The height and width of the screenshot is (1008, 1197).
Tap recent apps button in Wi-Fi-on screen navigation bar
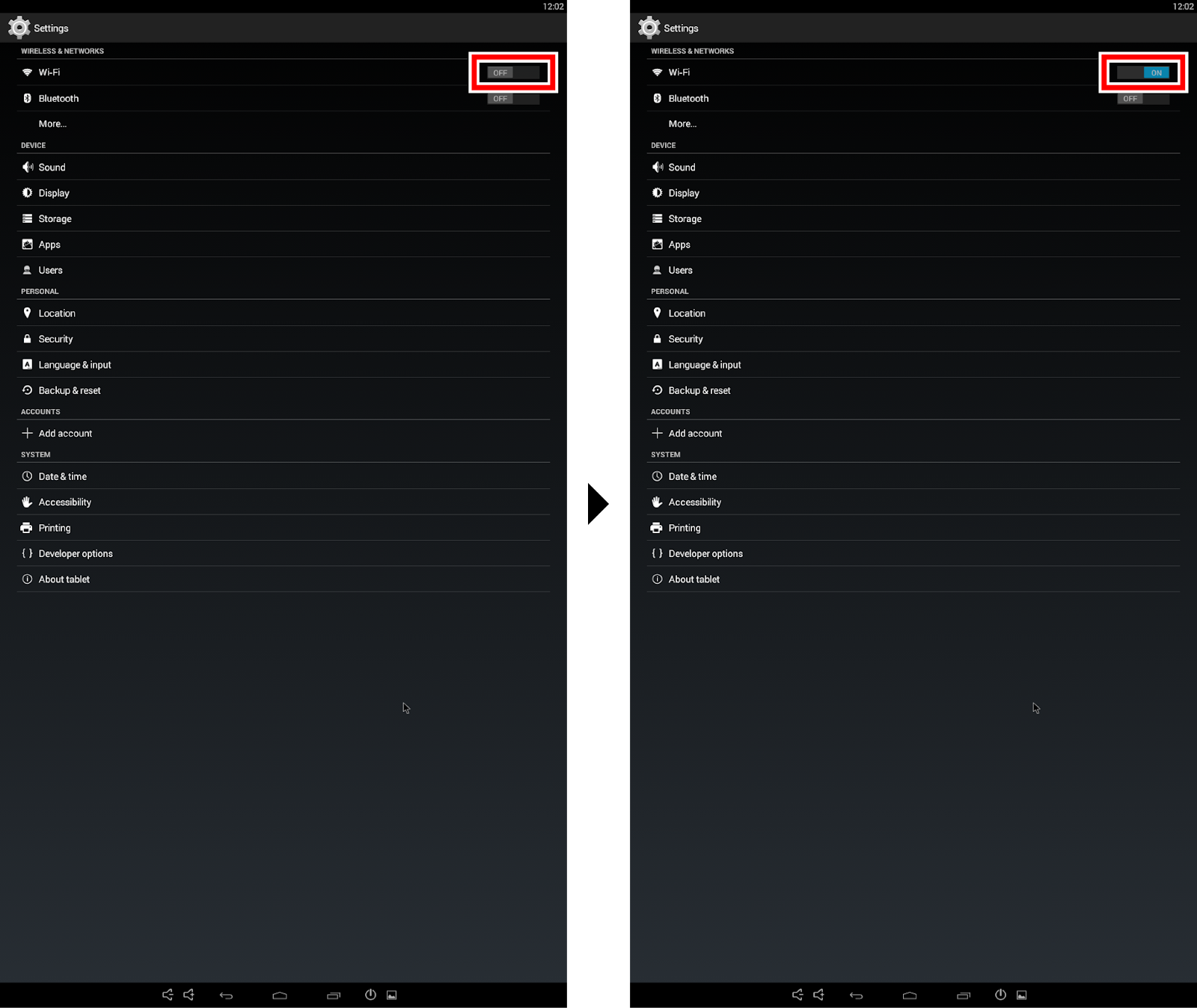(x=964, y=995)
